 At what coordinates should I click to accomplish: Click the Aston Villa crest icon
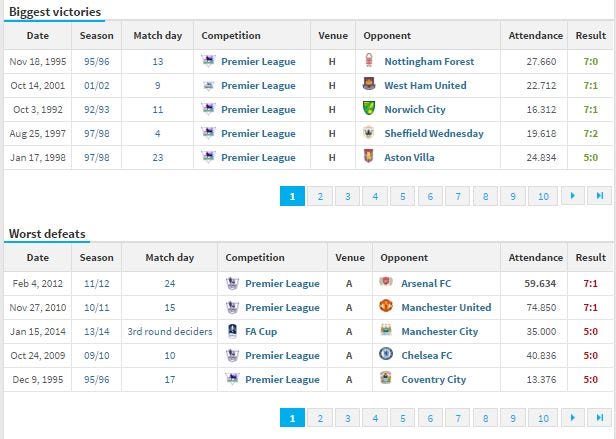click(x=368, y=156)
